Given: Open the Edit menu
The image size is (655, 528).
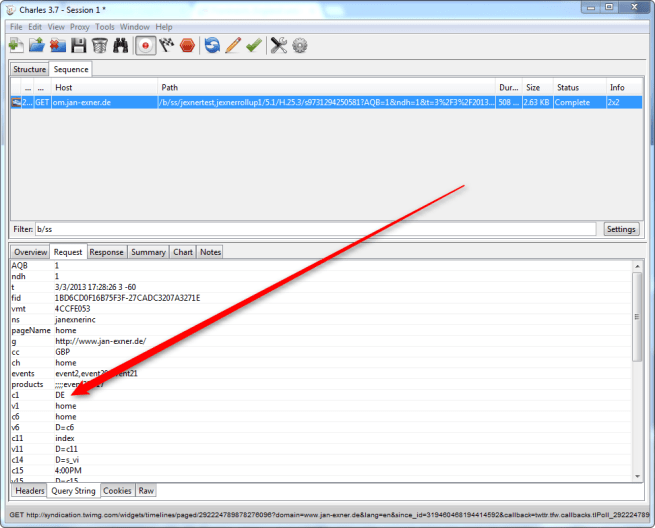Looking at the screenshot, I should [35, 27].
